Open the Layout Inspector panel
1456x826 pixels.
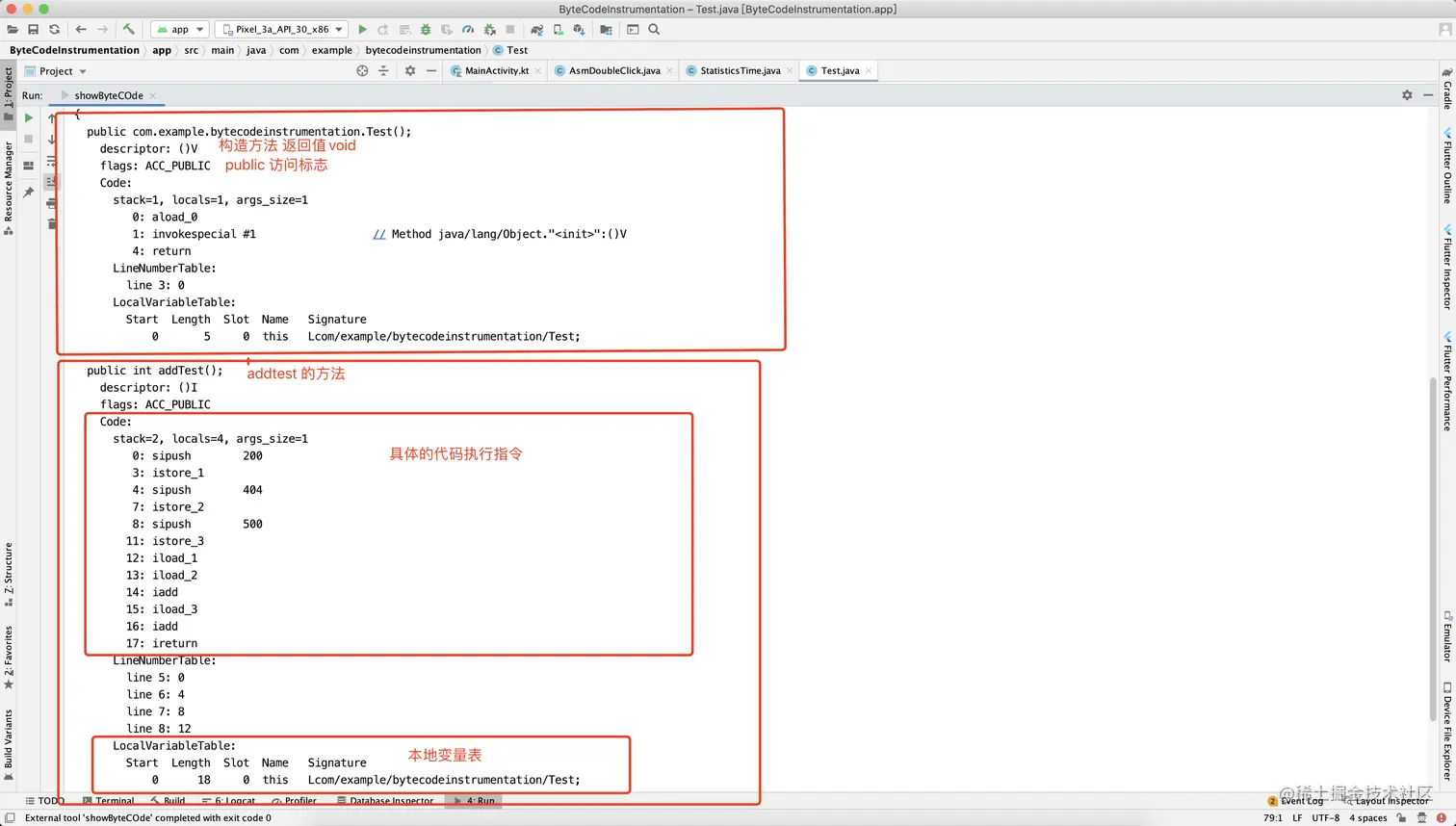click(x=1387, y=801)
